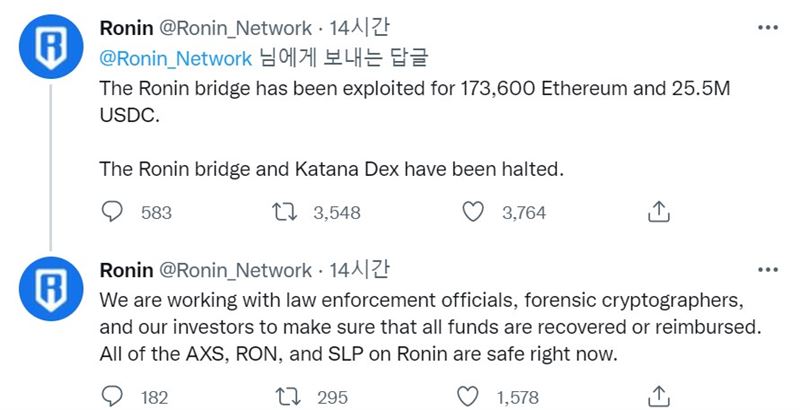Open more options on first tweet
800x410 pixels.
coord(768,28)
